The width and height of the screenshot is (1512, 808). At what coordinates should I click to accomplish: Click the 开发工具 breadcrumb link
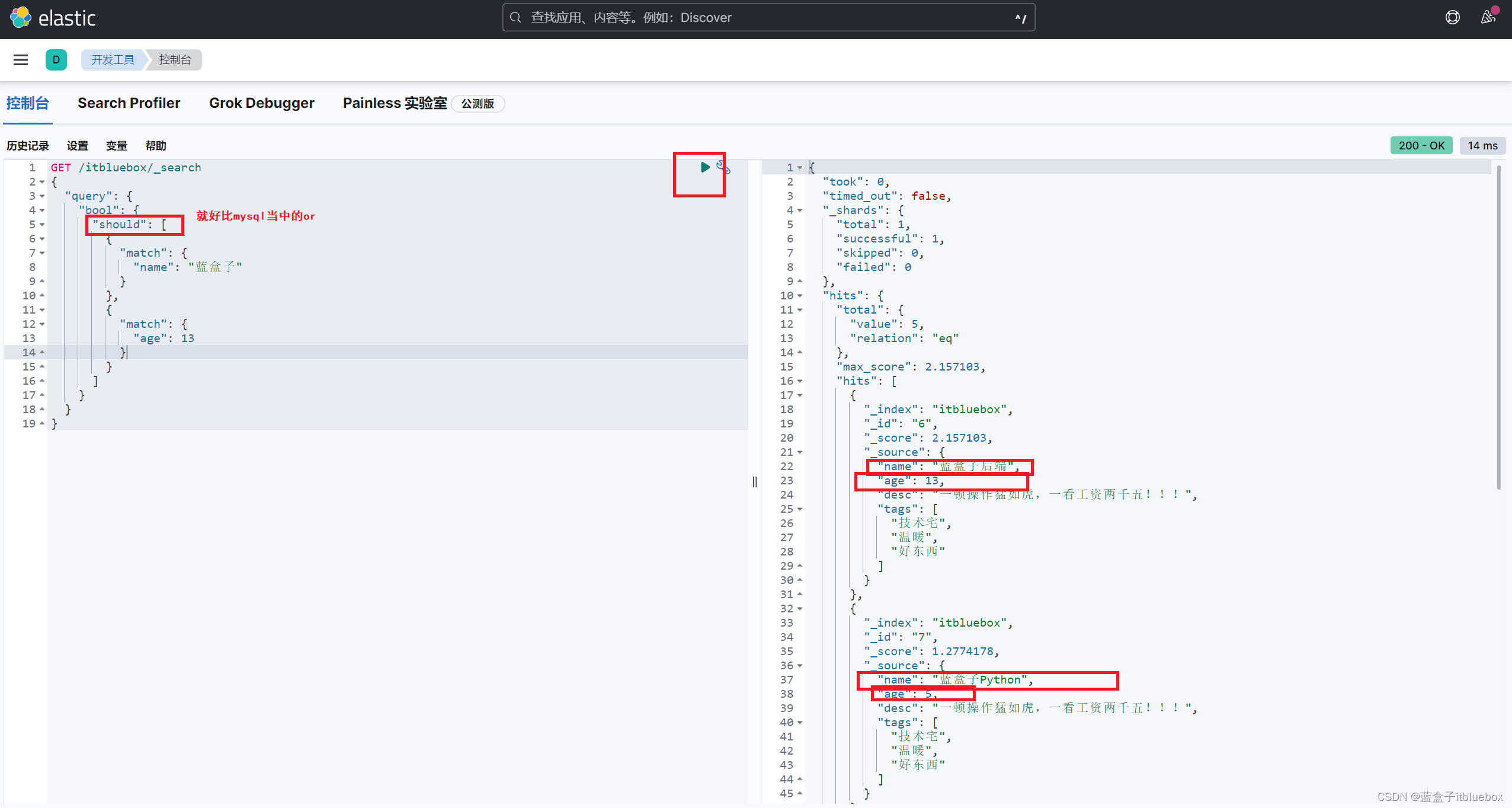point(113,60)
